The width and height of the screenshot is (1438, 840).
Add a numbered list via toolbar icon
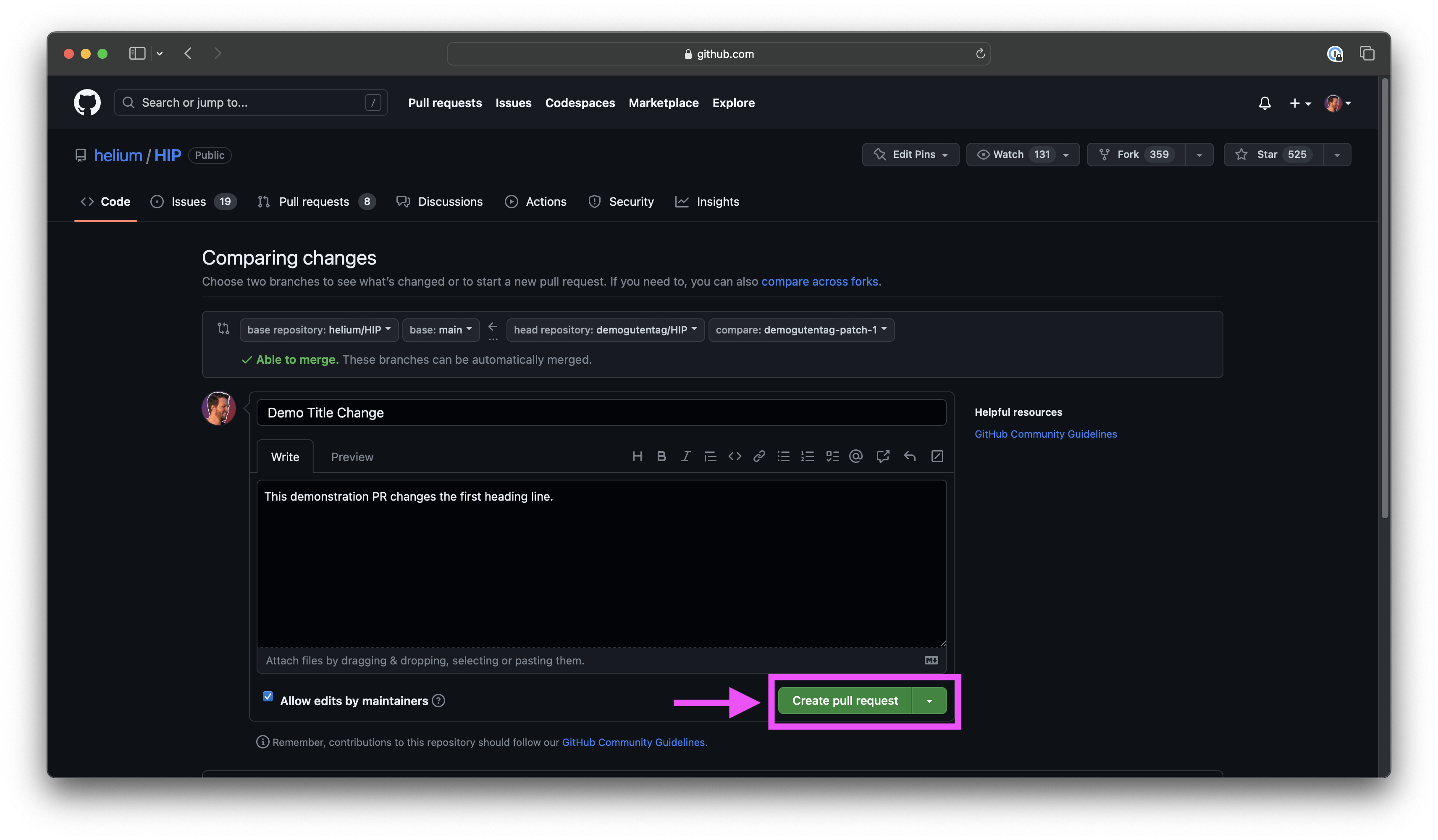coord(808,456)
